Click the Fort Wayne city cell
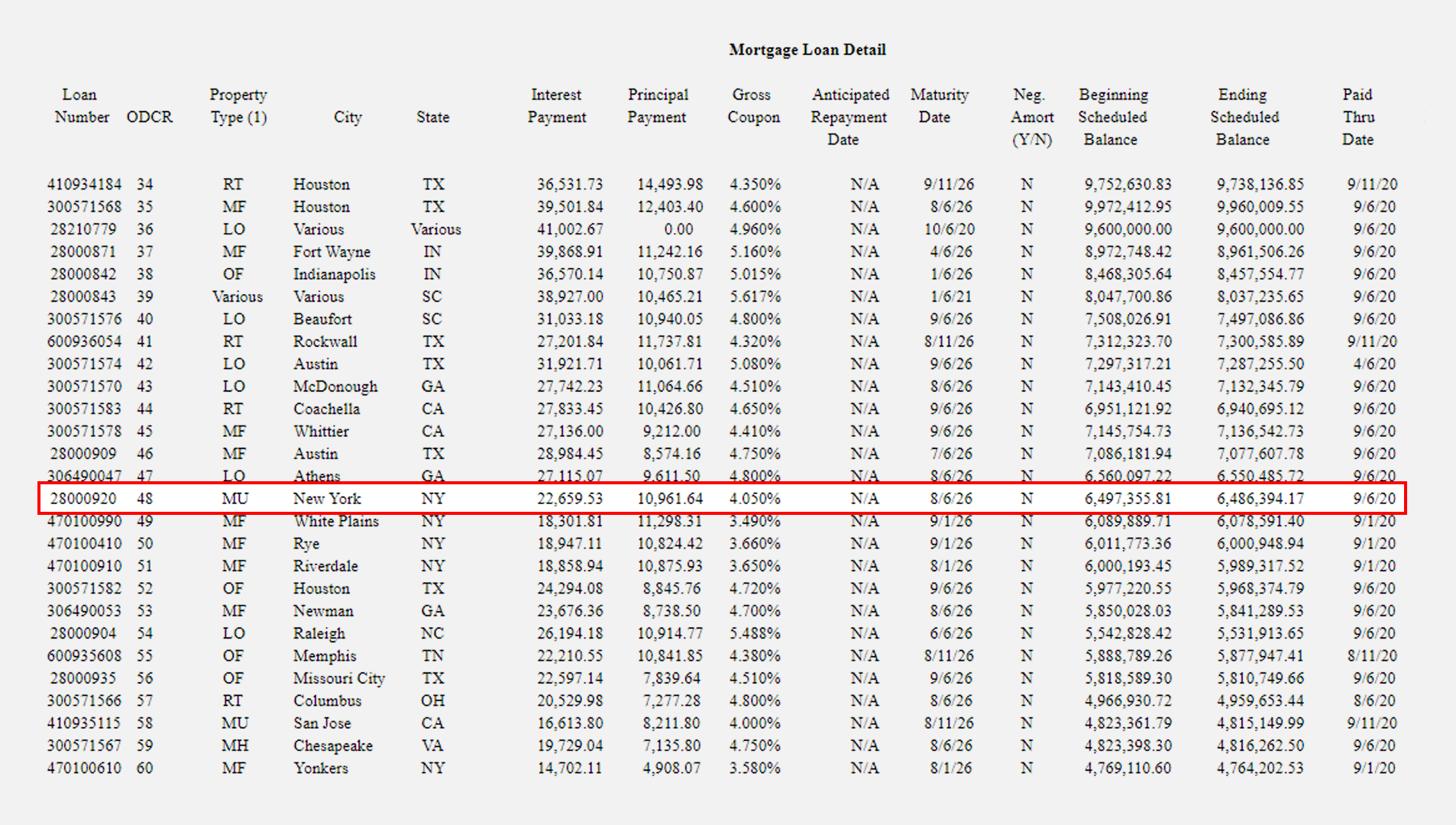The width and height of the screenshot is (1456, 825). pyautogui.click(x=332, y=252)
